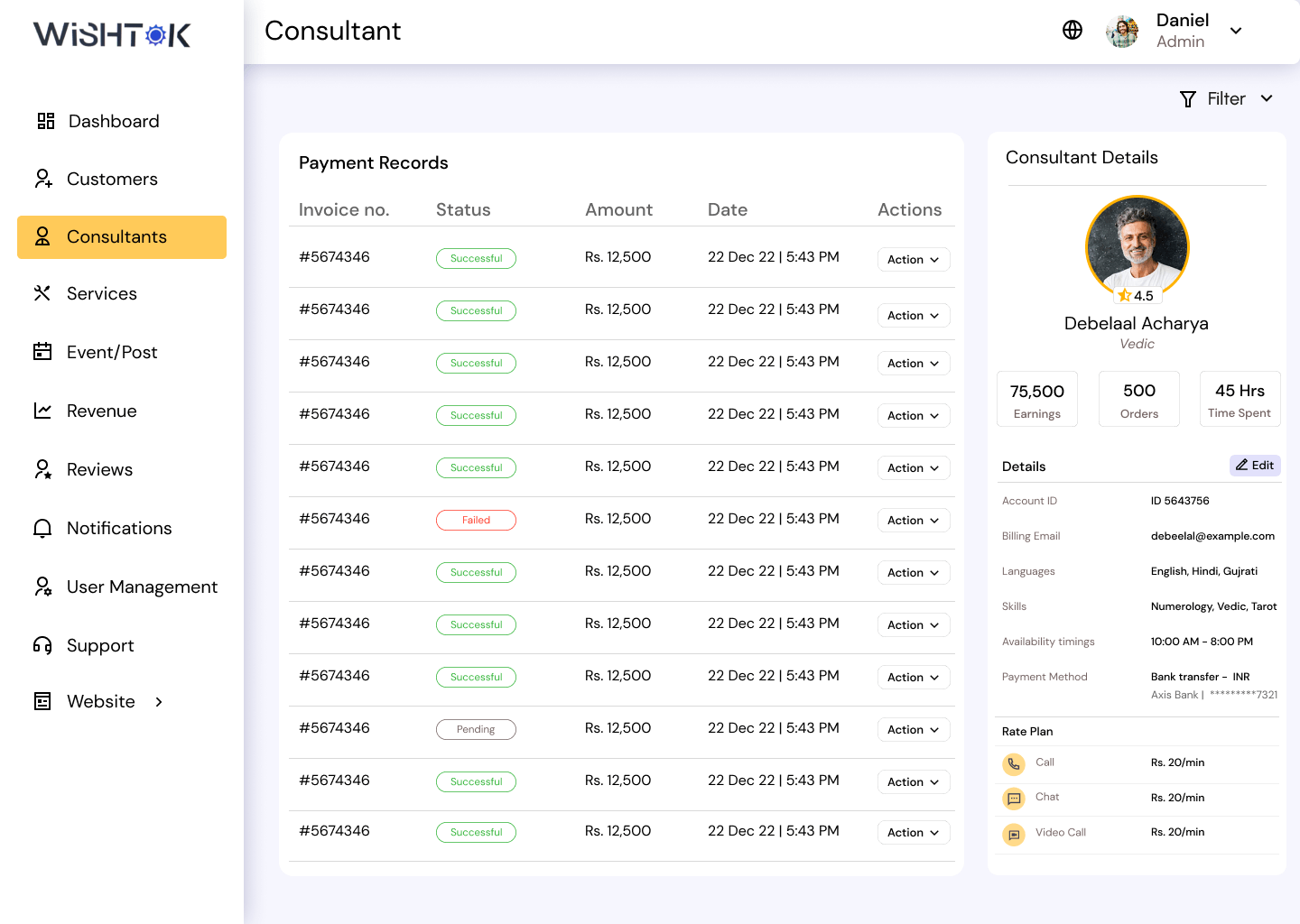Click the Video Call rate icon
This screenshot has width=1300, height=924.
[1014, 834]
